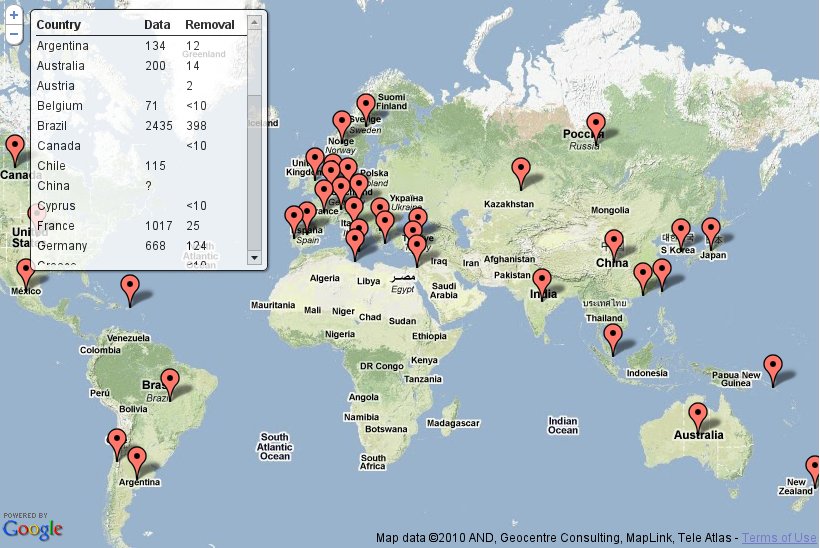Click France in the country list

coord(140,226)
